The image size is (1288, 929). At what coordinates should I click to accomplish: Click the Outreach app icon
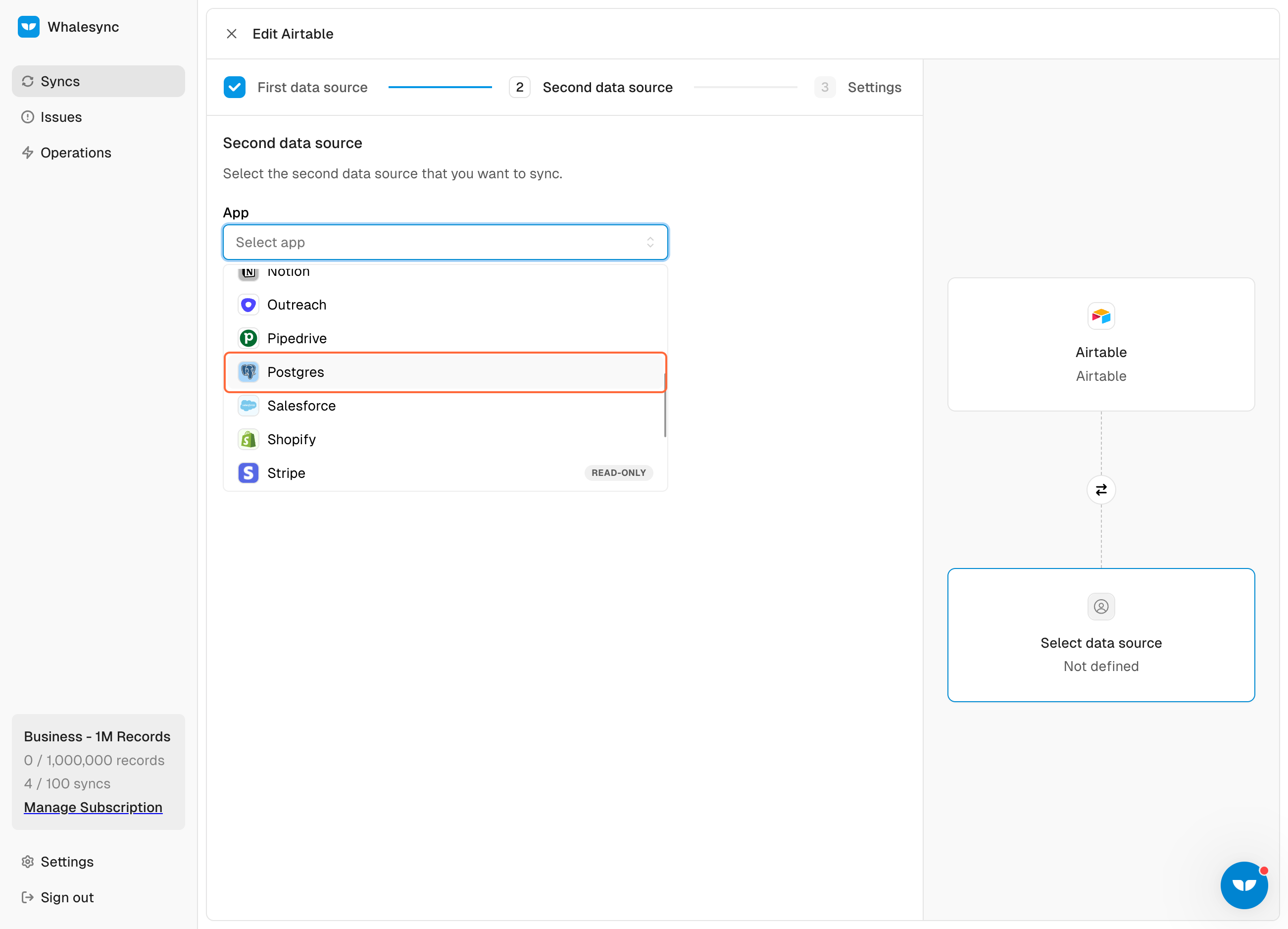[248, 305]
